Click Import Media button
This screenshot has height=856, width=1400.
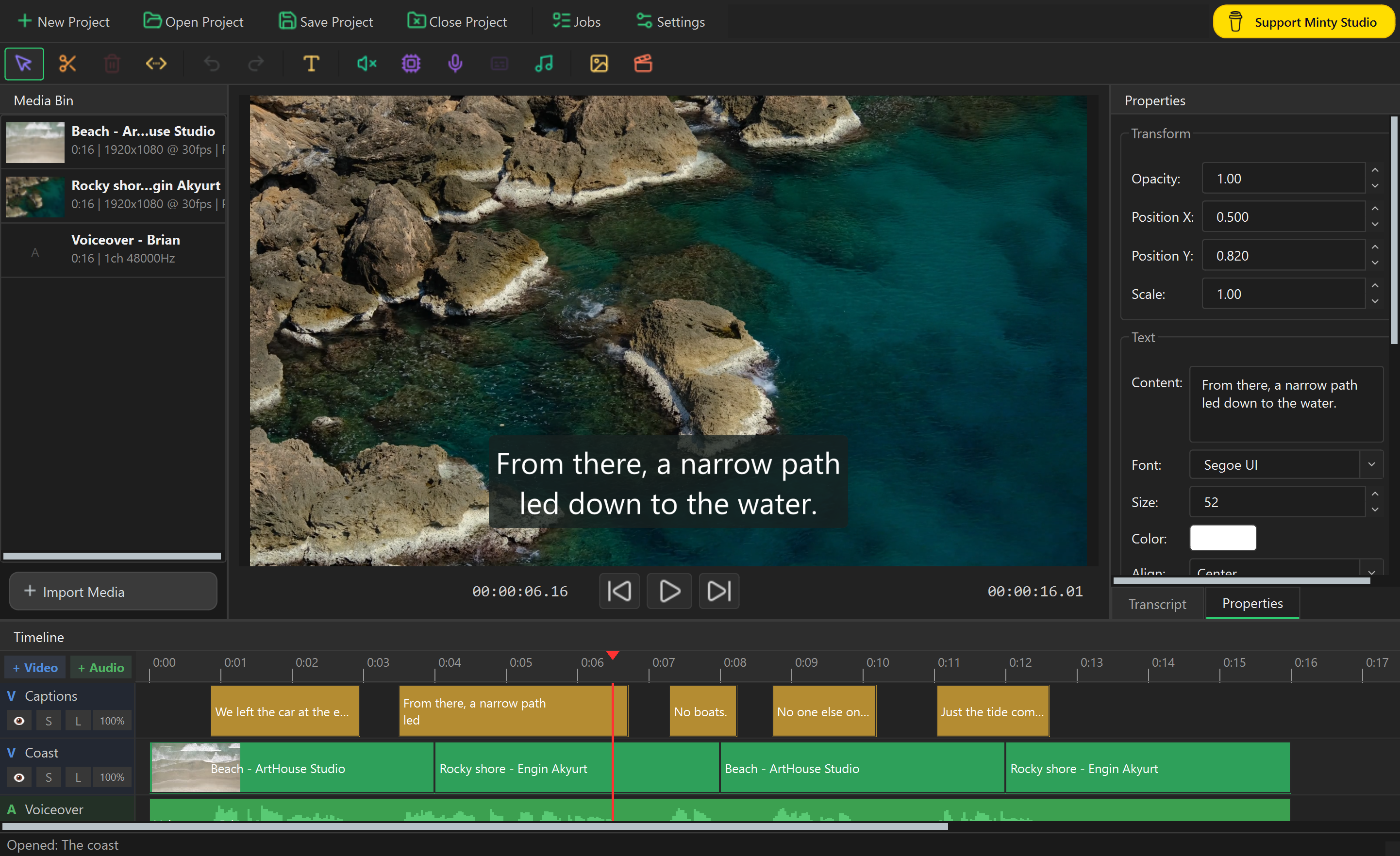pyautogui.click(x=113, y=592)
